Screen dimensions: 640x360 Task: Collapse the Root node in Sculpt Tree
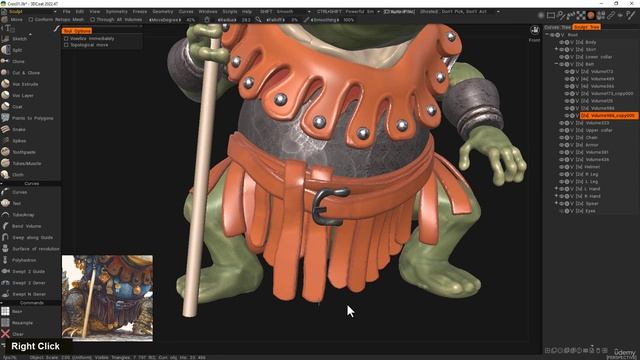(547, 35)
